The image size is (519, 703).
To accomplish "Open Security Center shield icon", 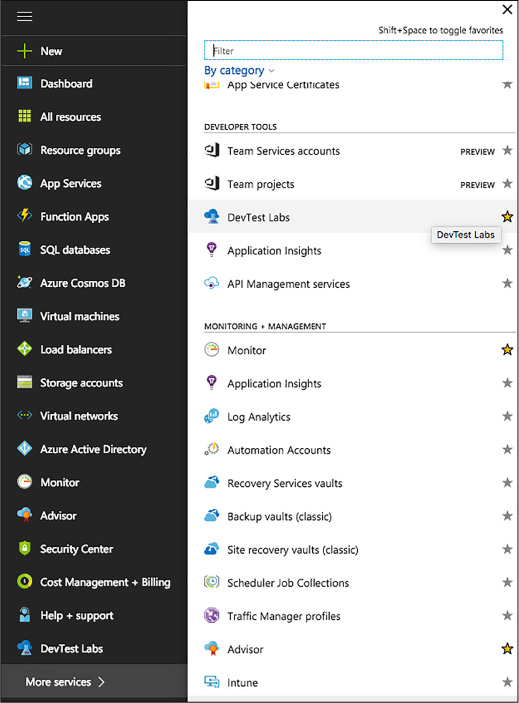I will [24, 548].
